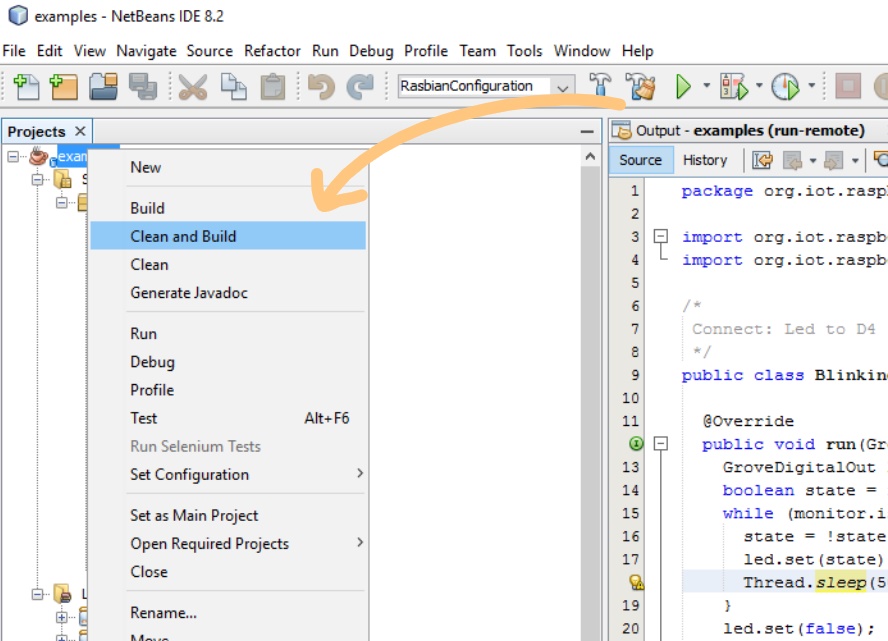Choose Debug in the context menu
888x641 pixels.
[x=228, y=362]
